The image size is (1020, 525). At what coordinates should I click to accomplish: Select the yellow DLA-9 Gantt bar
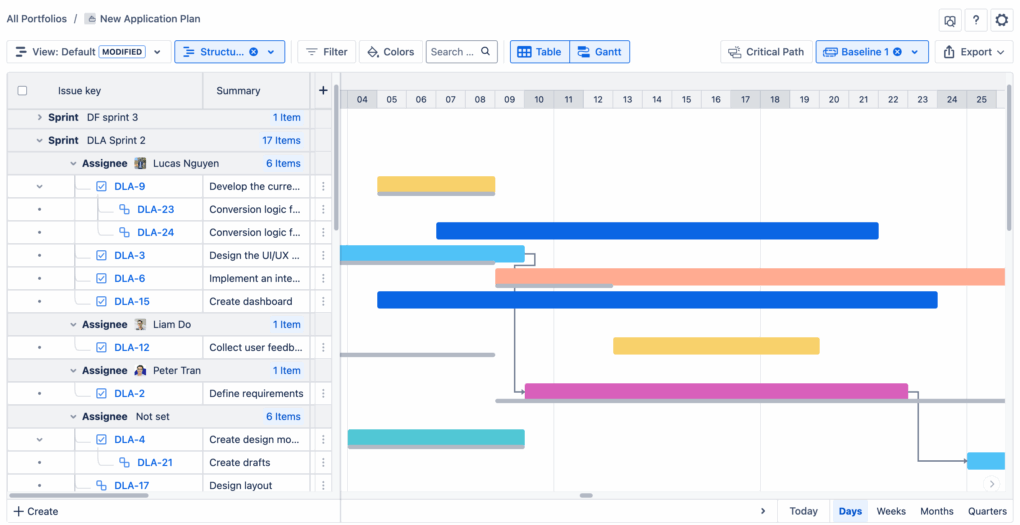point(436,184)
